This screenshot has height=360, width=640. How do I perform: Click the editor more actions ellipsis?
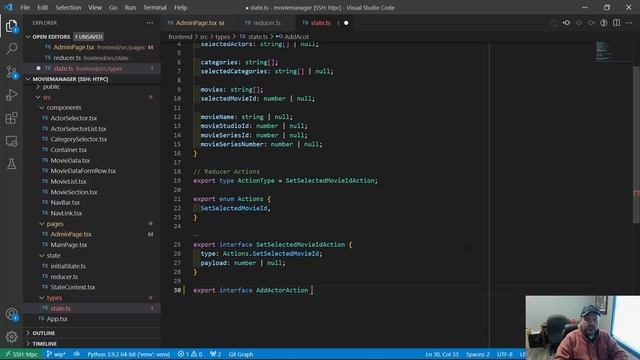tap(629, 23)
